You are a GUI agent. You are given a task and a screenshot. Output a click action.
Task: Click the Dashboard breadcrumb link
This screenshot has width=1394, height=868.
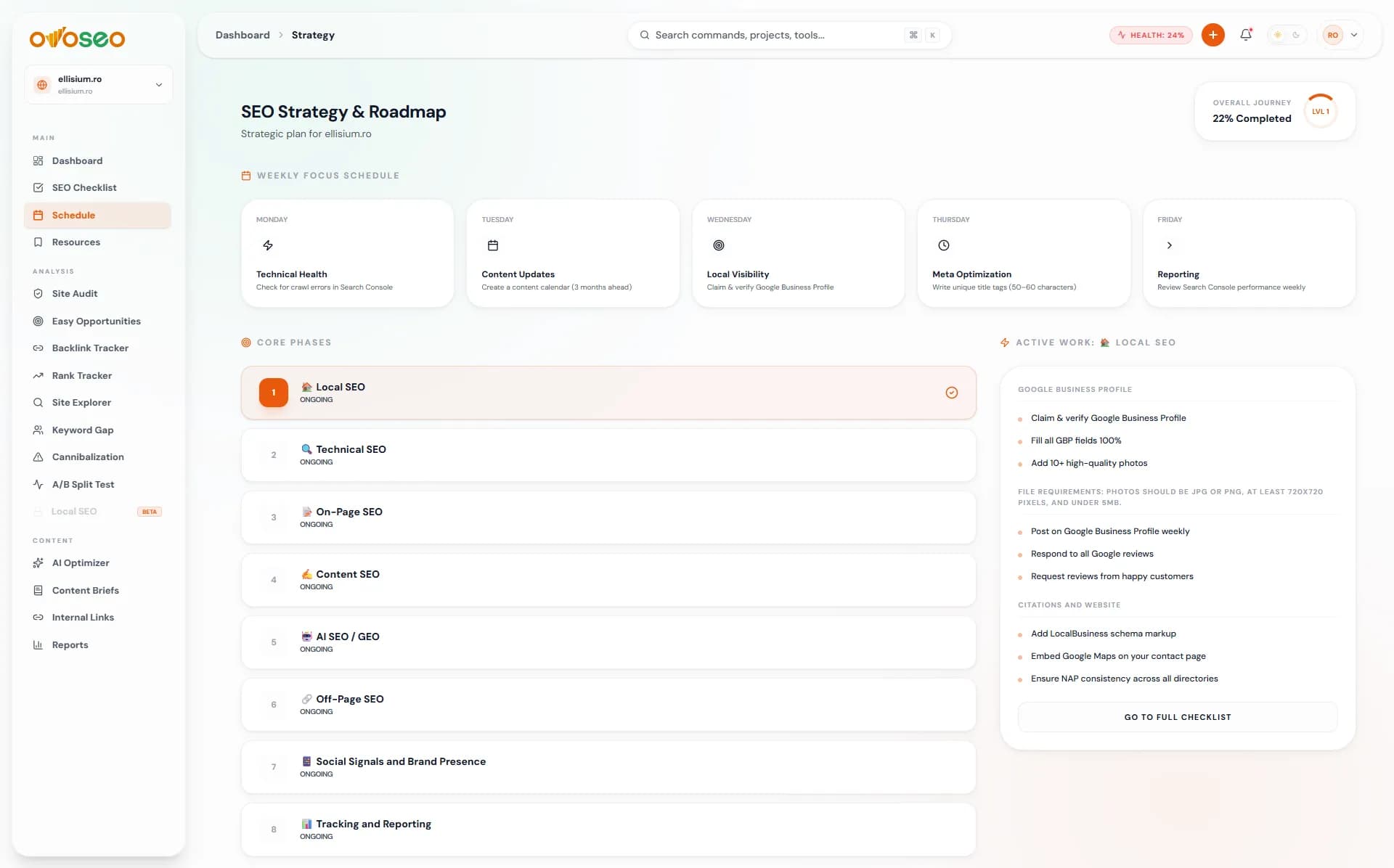(242, 35)
